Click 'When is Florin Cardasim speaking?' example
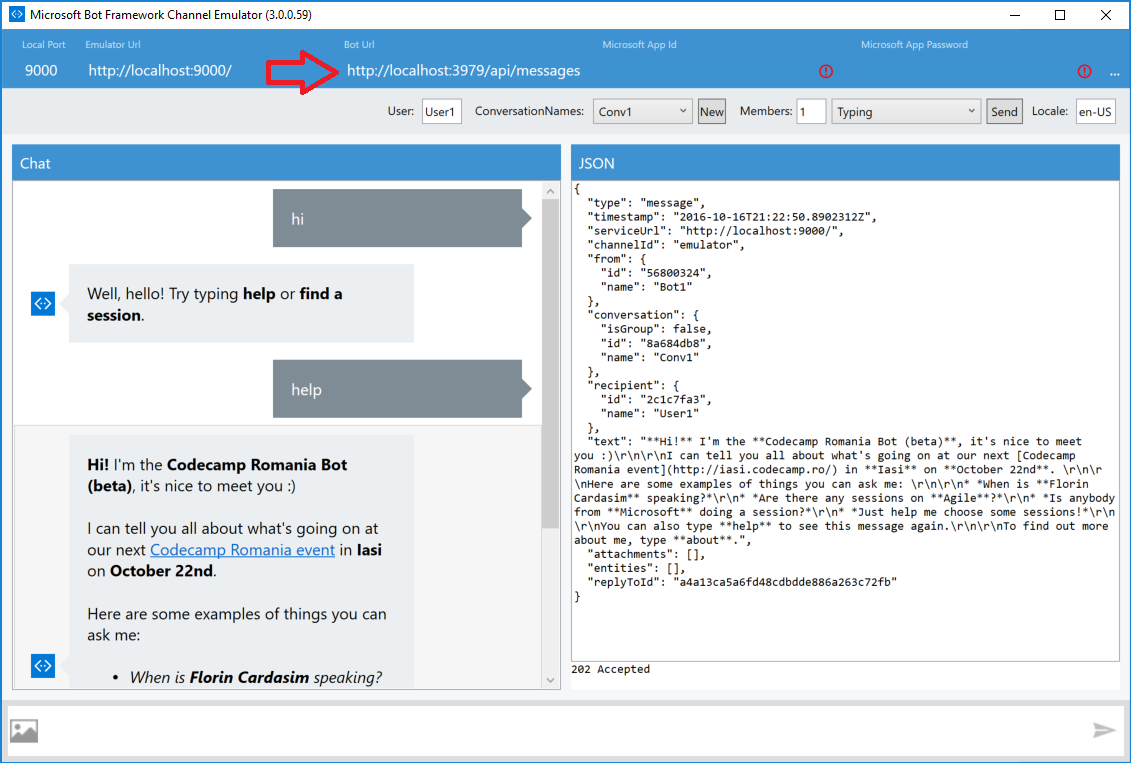 point(256,678)
